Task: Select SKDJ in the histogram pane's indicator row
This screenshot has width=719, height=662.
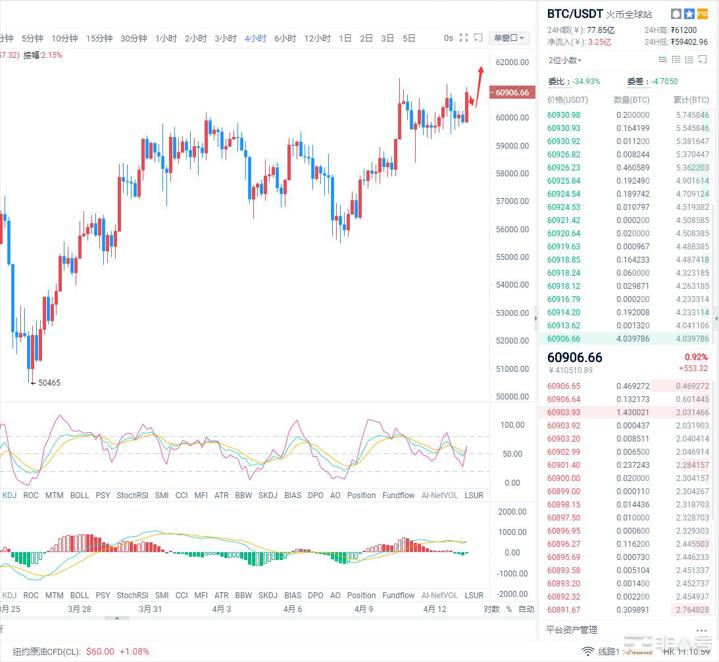Action: pos(268,595)
